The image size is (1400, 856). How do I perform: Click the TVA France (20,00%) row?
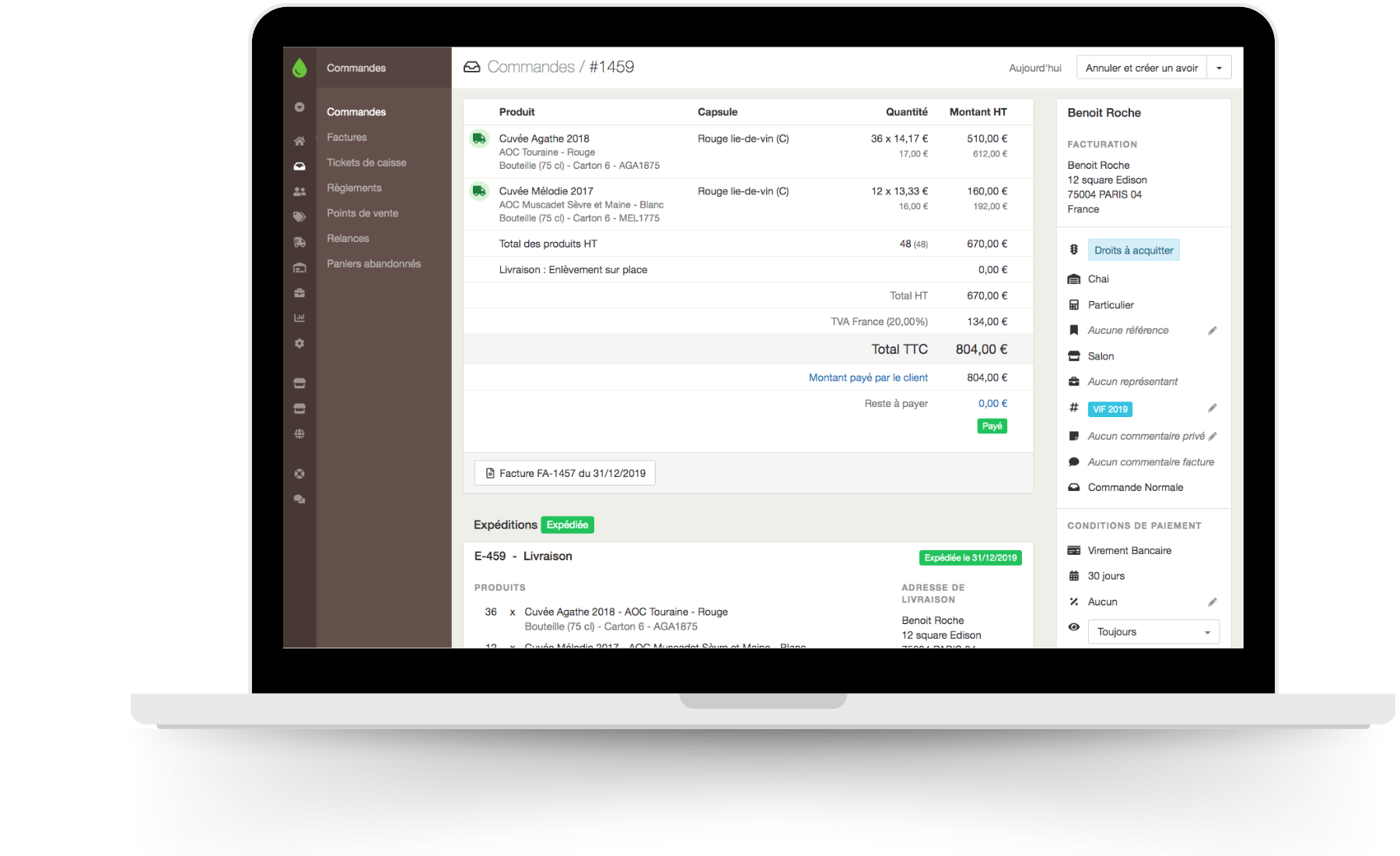click(748, 321)
